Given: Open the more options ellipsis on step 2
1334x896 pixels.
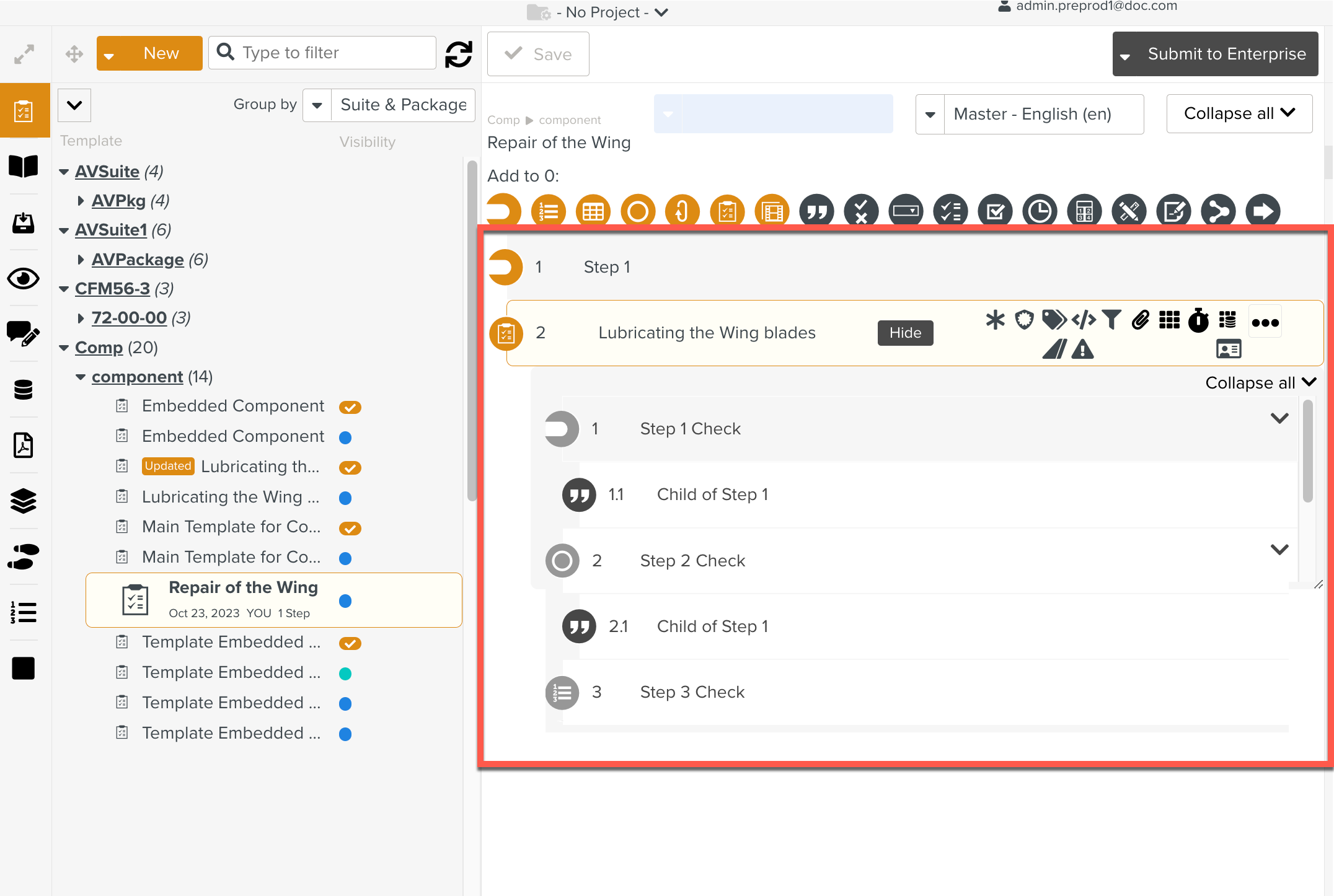Looking at the screenshot, I should click(1265, 322).
